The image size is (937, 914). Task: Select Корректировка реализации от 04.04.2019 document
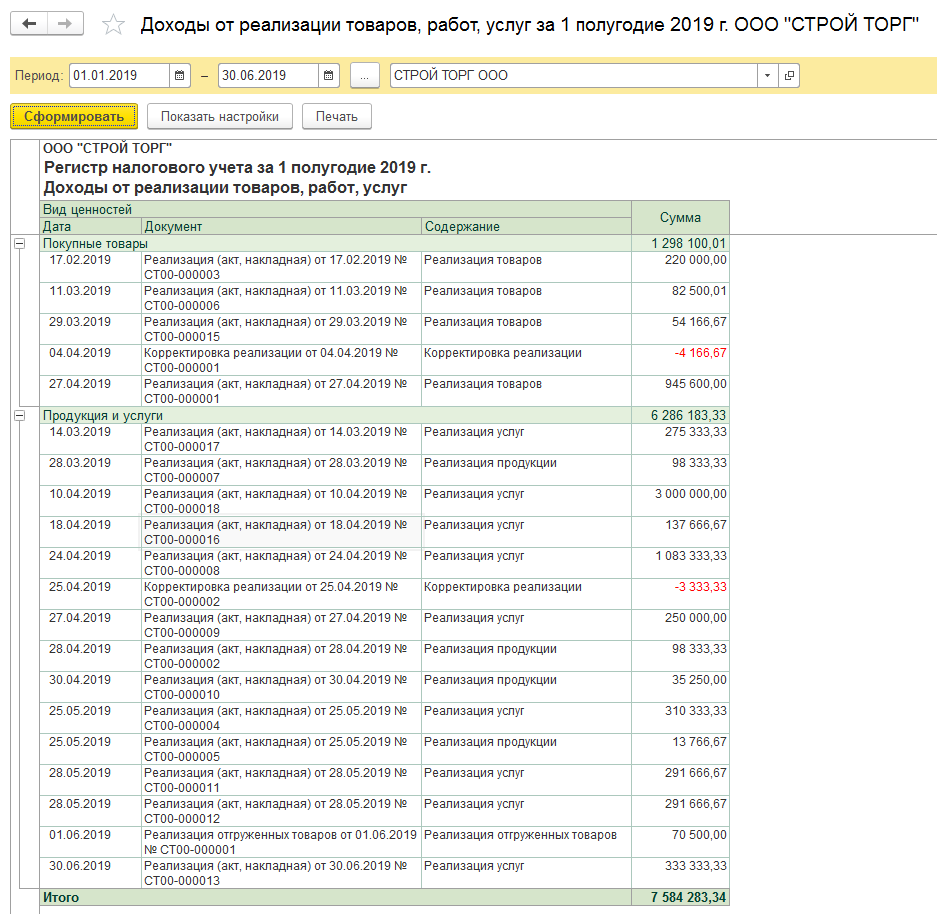(281, 360)
